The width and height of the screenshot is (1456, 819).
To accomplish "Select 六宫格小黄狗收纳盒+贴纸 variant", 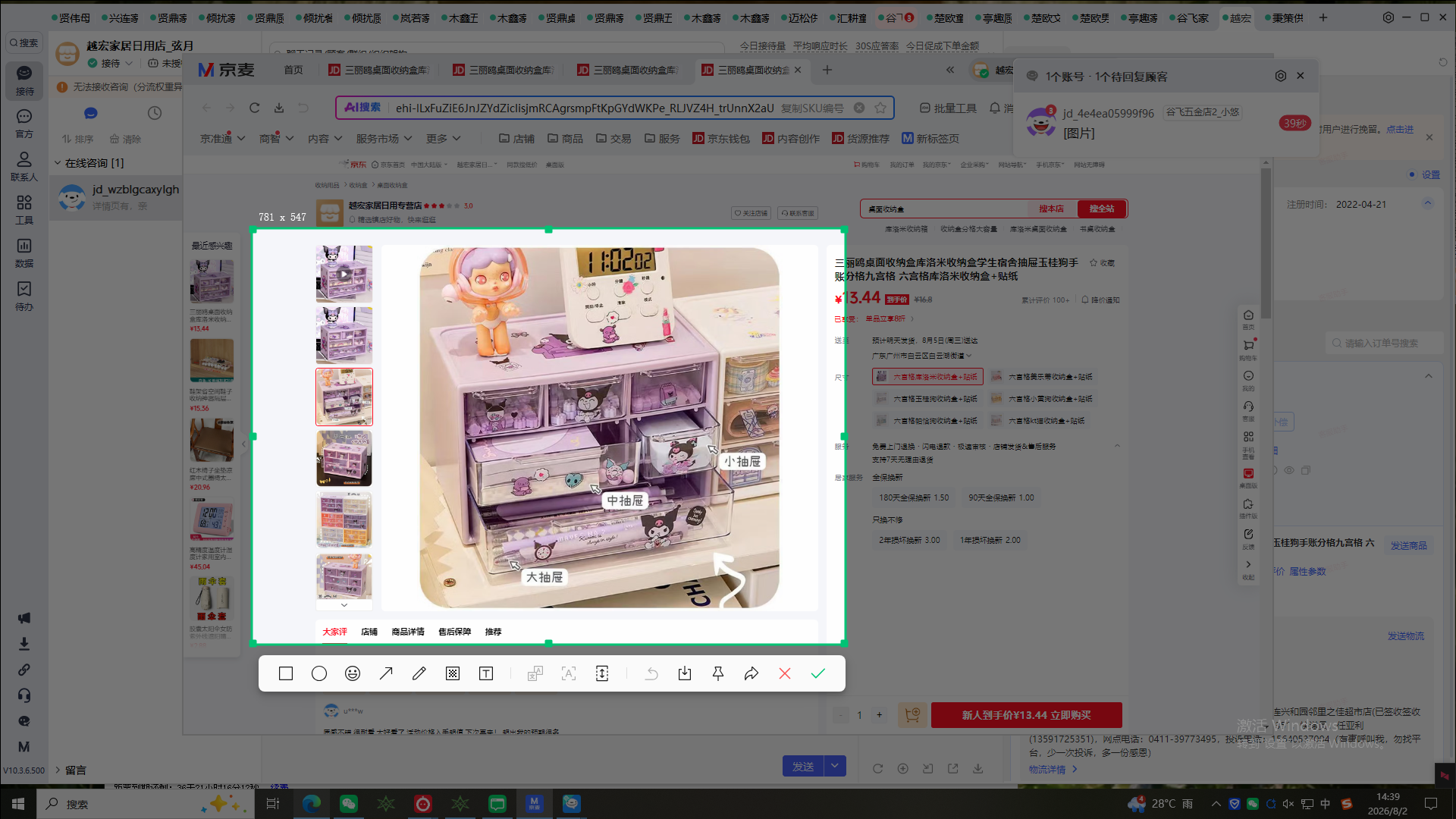I will click(x=1042, y=399).
